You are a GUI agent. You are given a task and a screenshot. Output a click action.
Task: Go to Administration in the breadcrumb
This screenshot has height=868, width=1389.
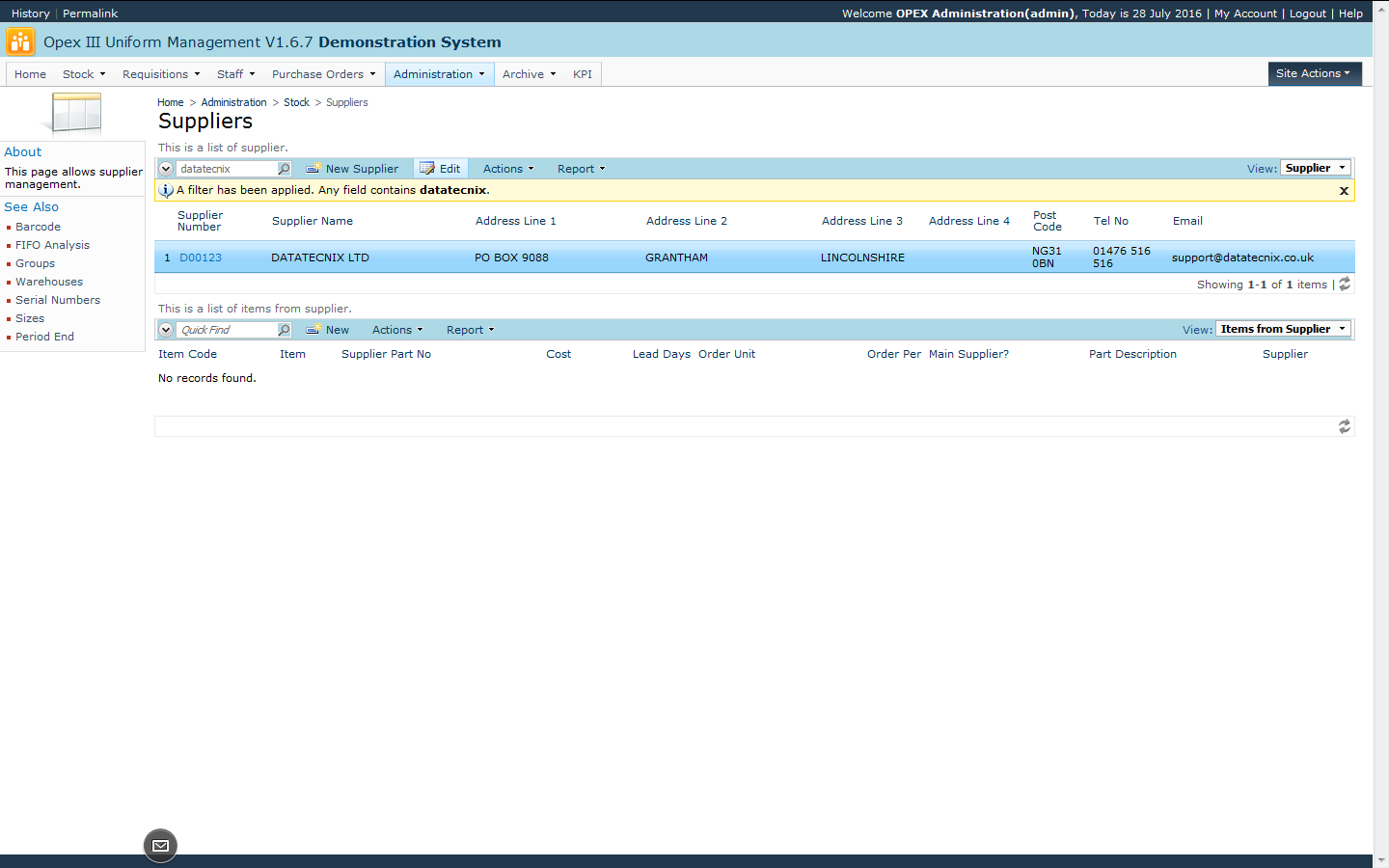pyautogui.click(x=233, y=102)
